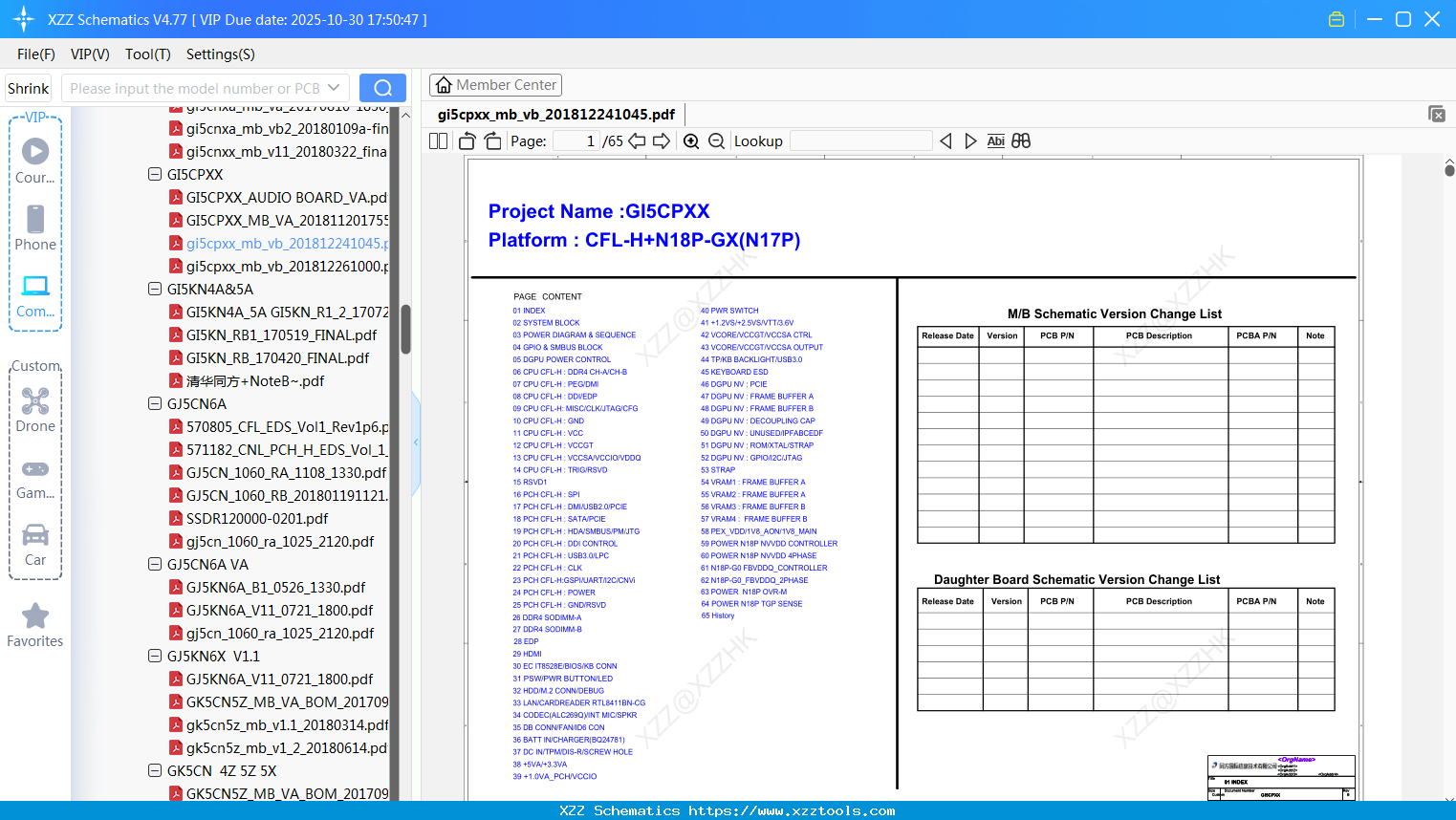Open the File(F) menu

36,54
